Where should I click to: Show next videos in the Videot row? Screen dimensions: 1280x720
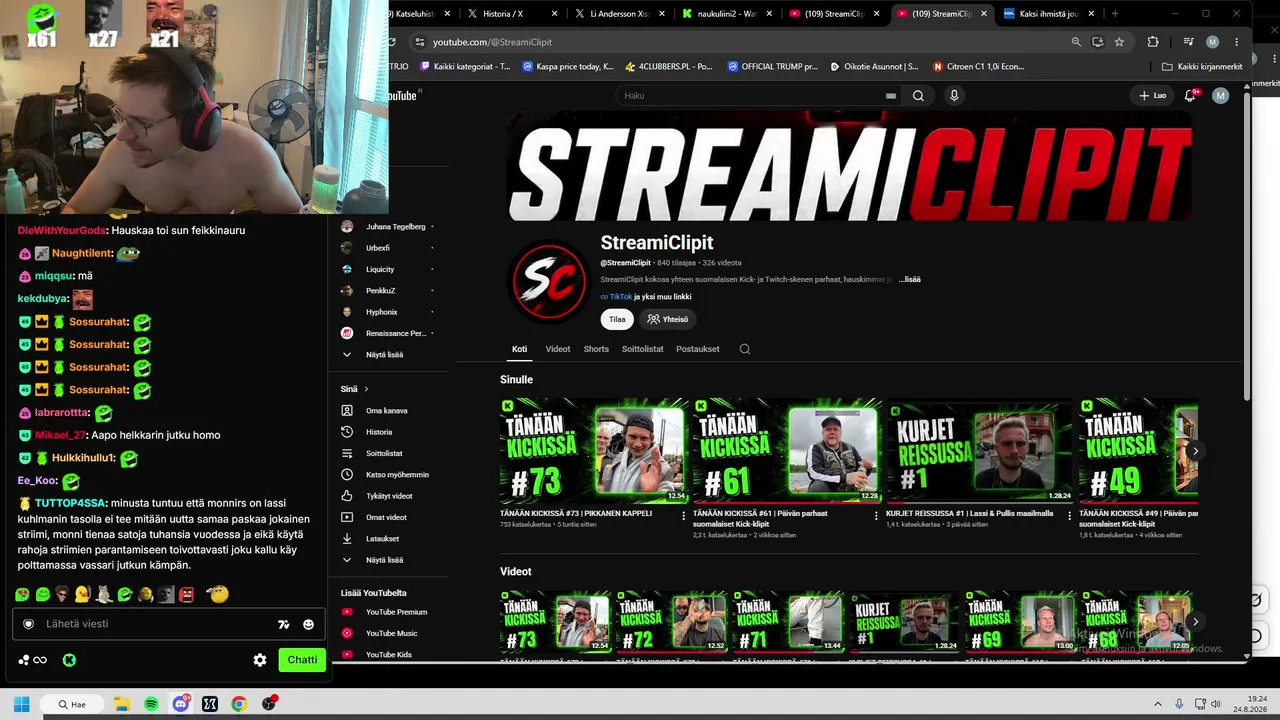[x=1195, y=622]
